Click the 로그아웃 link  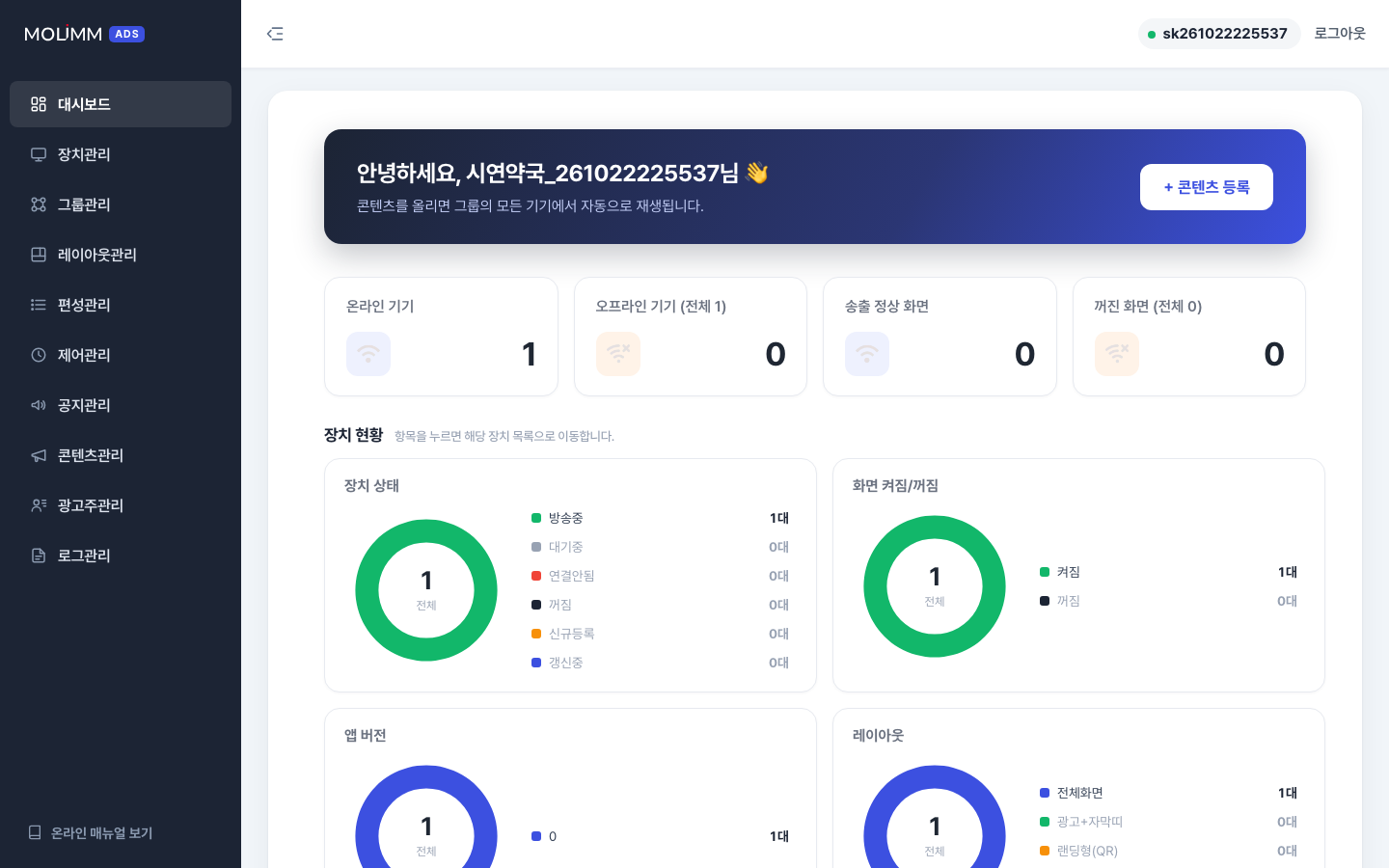click(x=1340, y=34)
